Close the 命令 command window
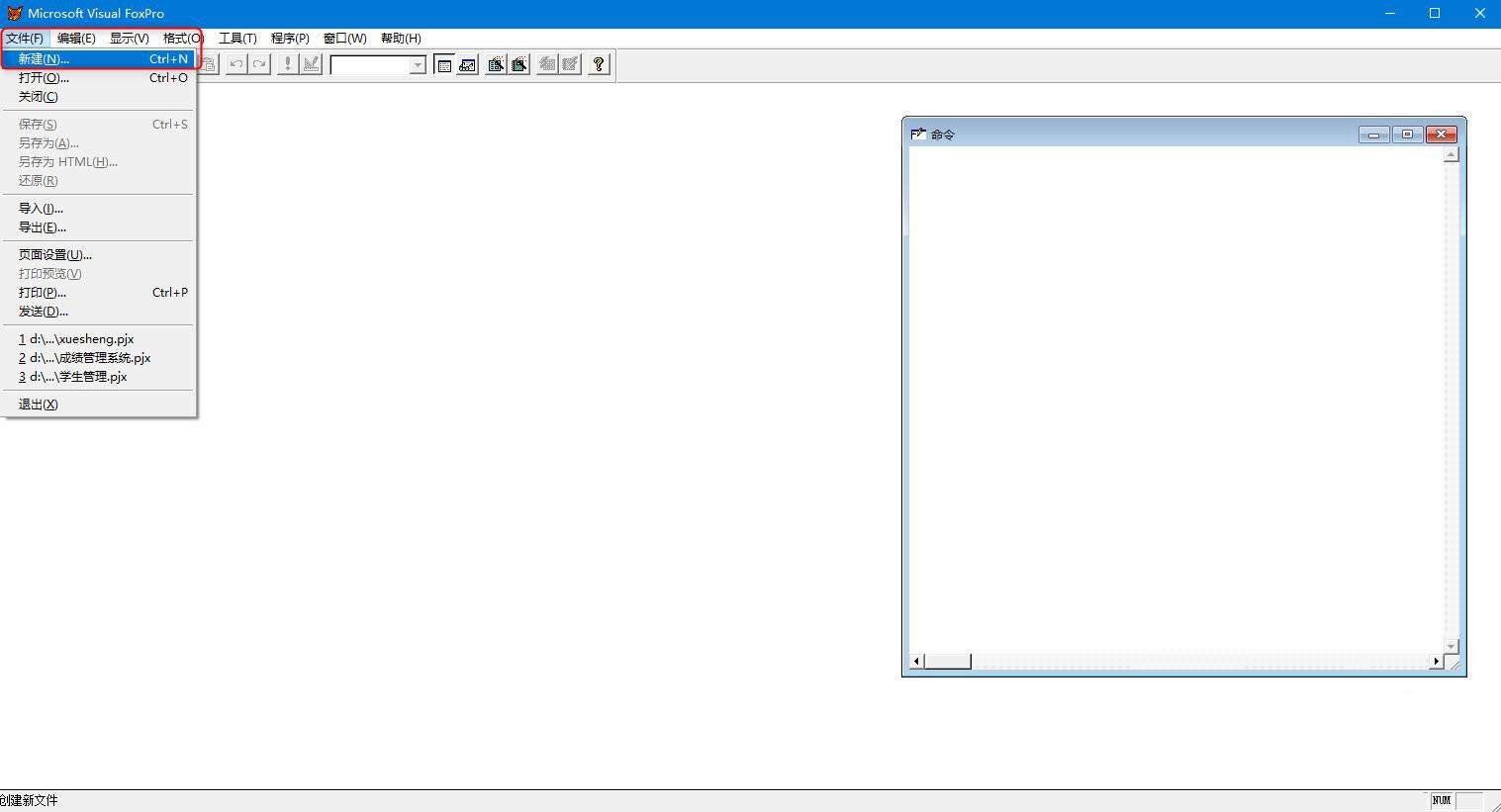This screenshot has width=1501, height=812. pos(1441,135)
